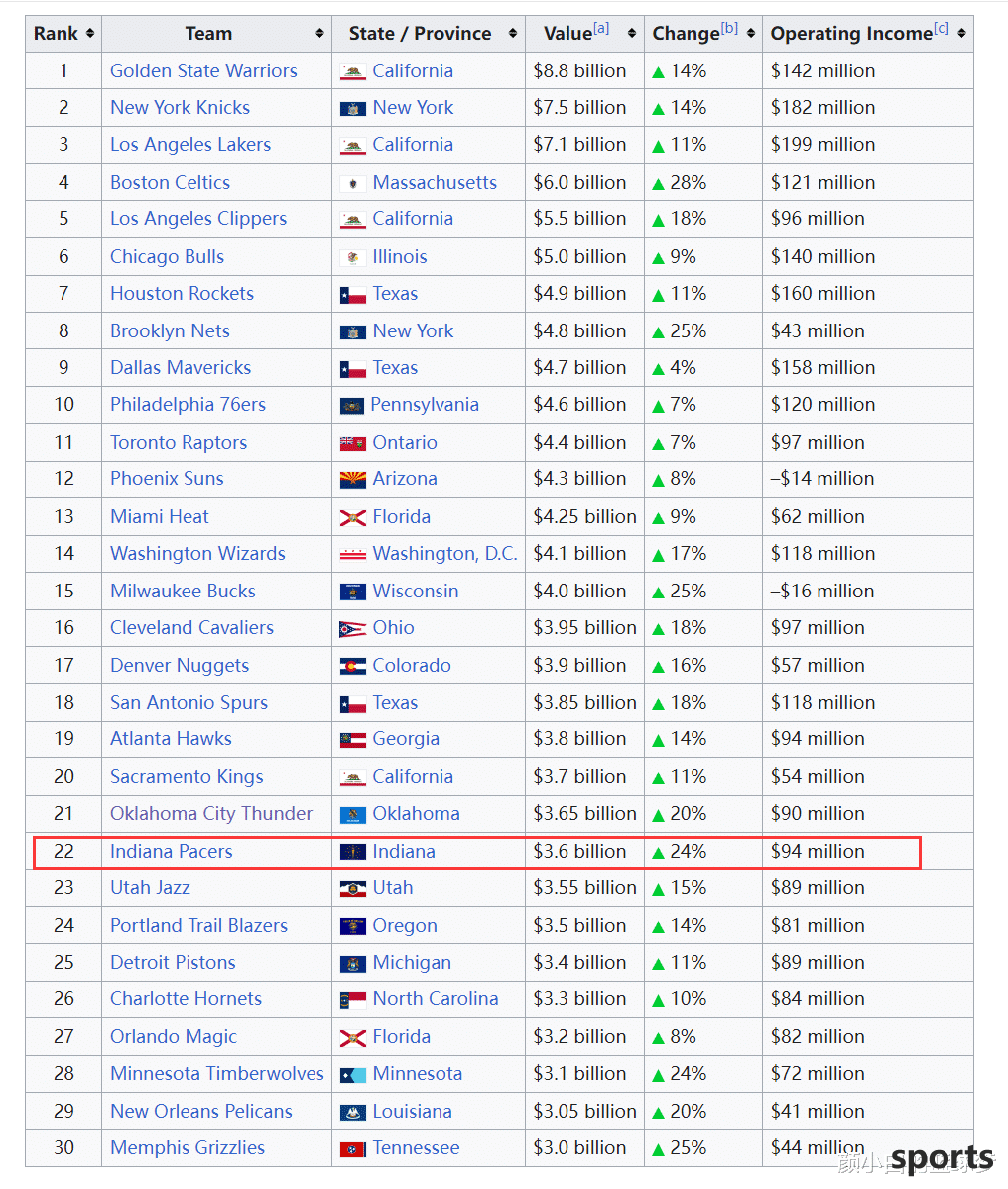Follow the Washington Wizards team link
This screenshot has height=1189, width=1008.
197,555
